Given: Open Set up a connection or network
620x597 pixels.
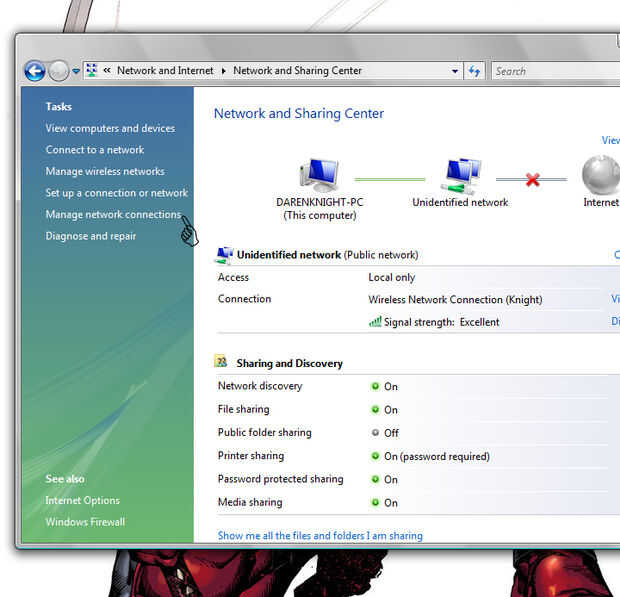Looking at the screenshot, I should click(x=117, y=193).
